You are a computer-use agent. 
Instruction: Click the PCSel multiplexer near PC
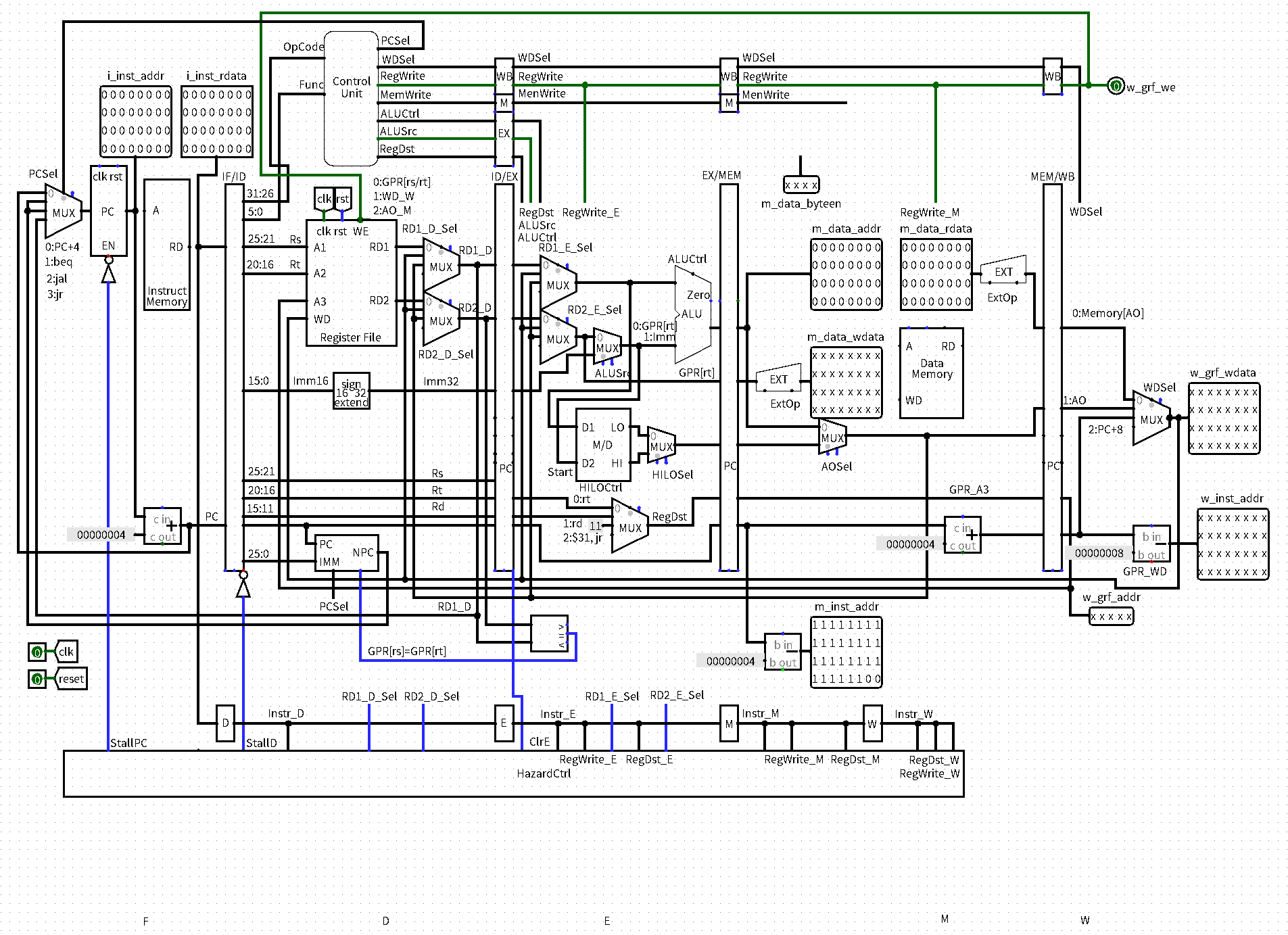(63, 211)
